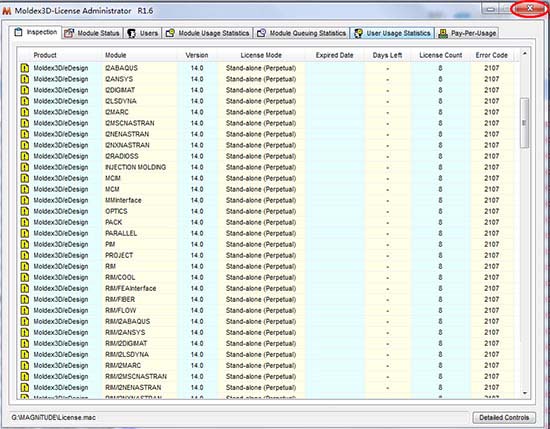Click the license icon of PACK row
This screenshot has width=550, height=429.
(25, 222)
